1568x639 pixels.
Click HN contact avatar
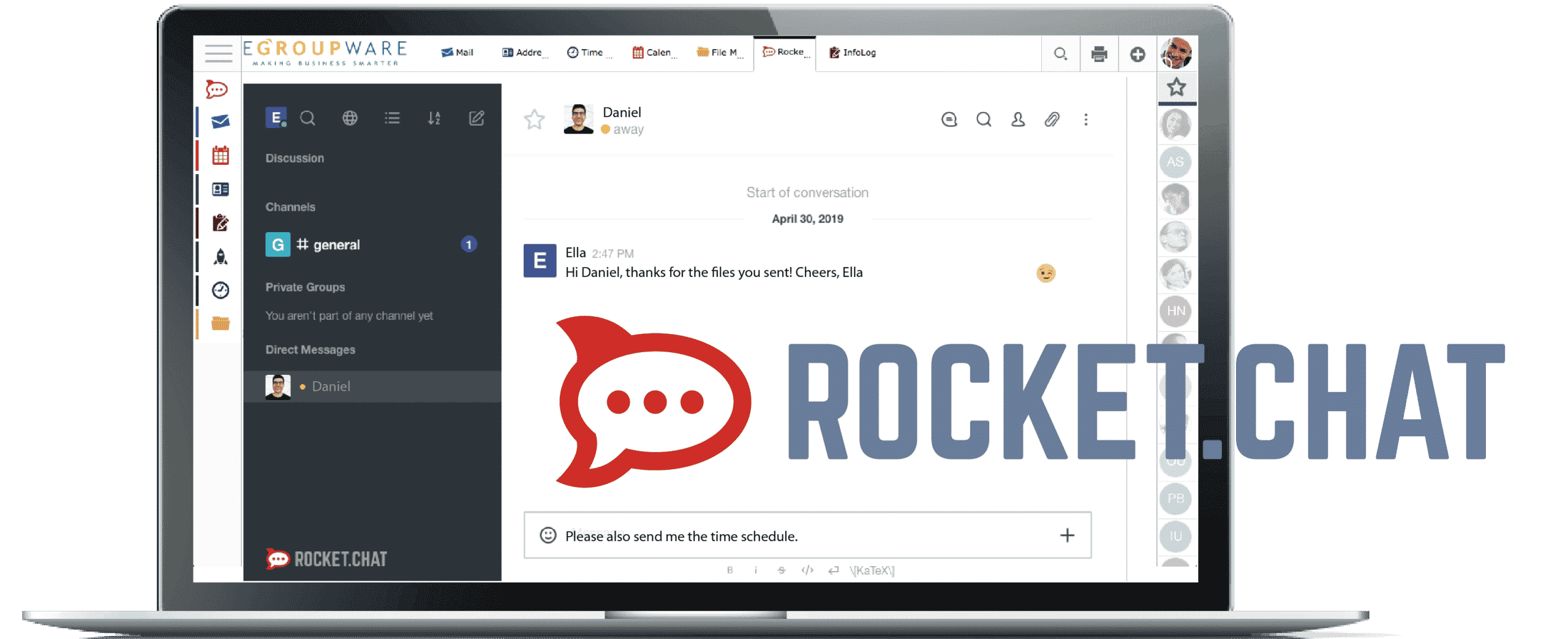1175,311
